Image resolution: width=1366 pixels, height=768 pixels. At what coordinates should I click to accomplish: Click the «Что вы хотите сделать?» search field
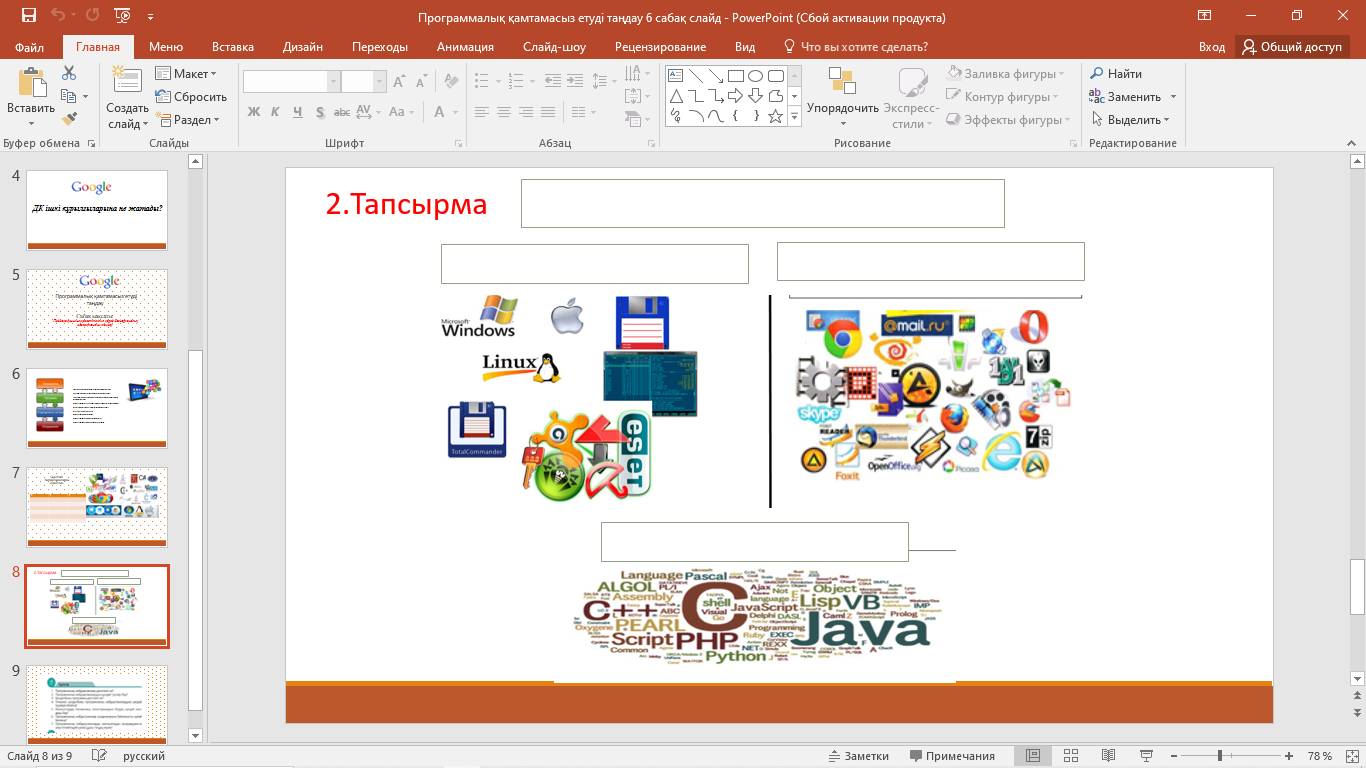(x=856, y=47)
